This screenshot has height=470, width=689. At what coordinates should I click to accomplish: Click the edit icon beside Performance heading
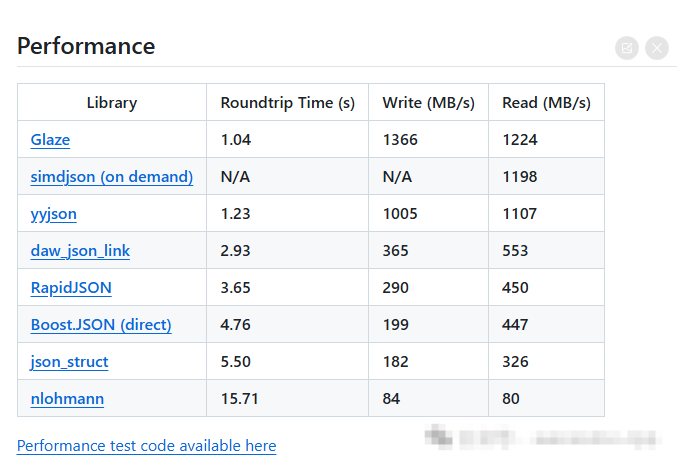click(x=627, y=48)
